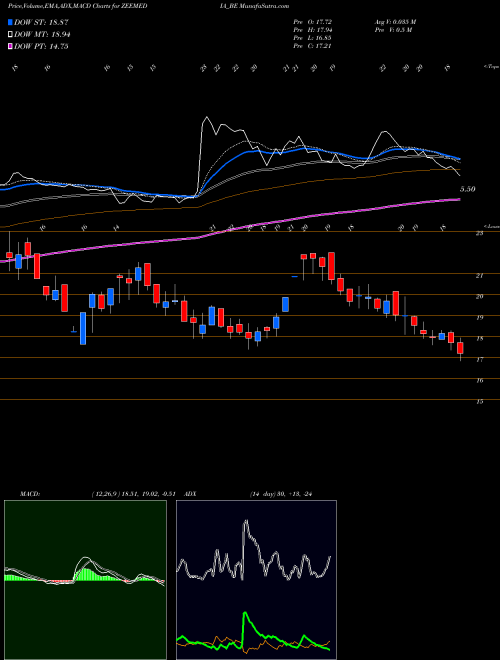Click the 23 price axis label
Screen dimensions: 500x660
click(479, 233)
